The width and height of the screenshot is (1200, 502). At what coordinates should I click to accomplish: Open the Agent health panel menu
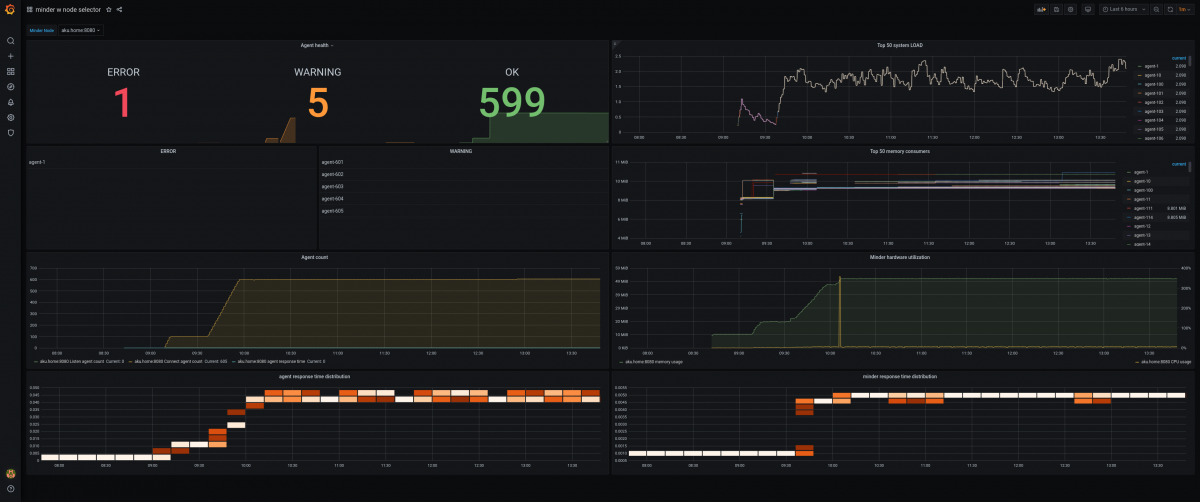(317, 45)
